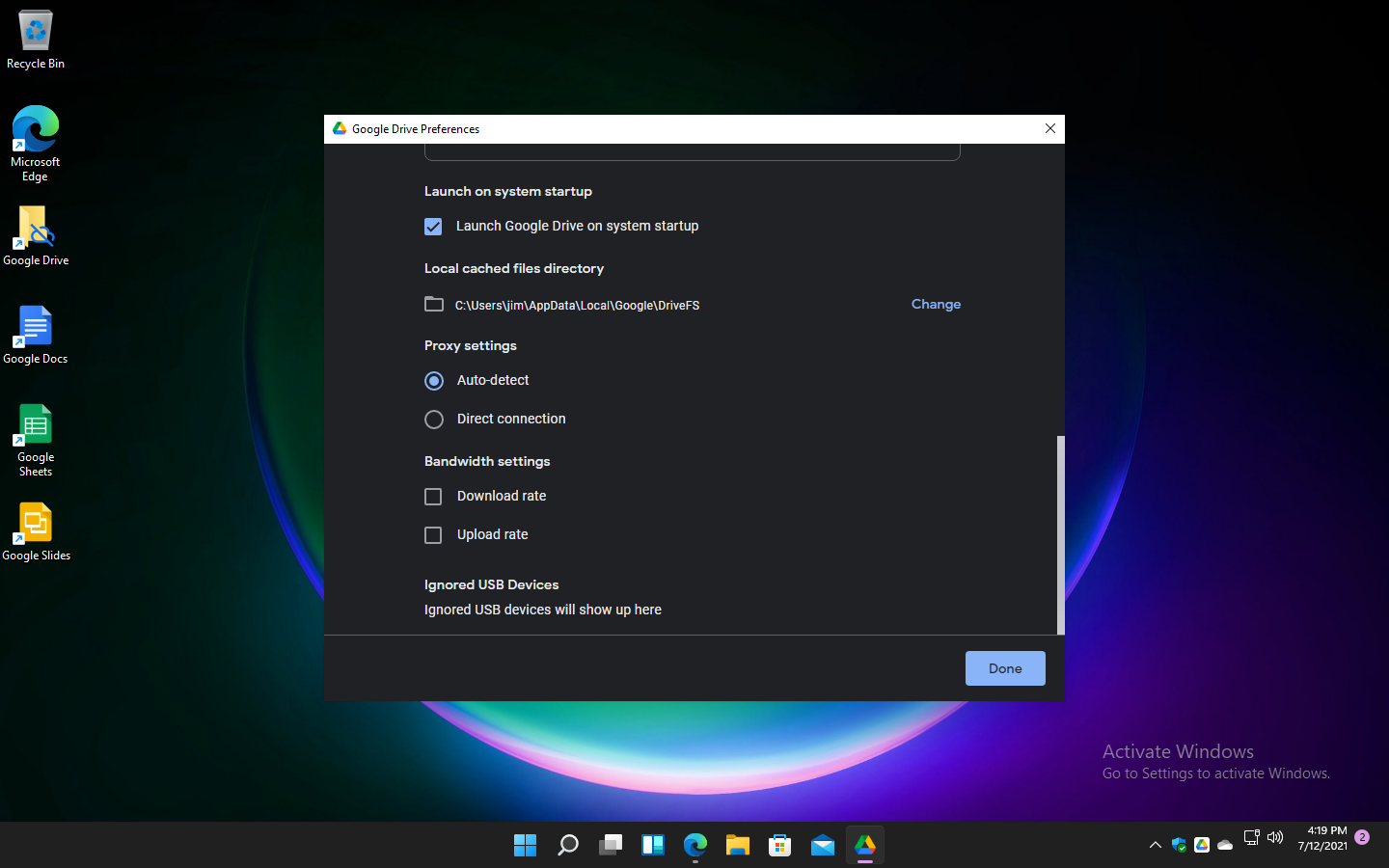
Task: Enable the Upload rate bandwidth limit
Action: 433,534
